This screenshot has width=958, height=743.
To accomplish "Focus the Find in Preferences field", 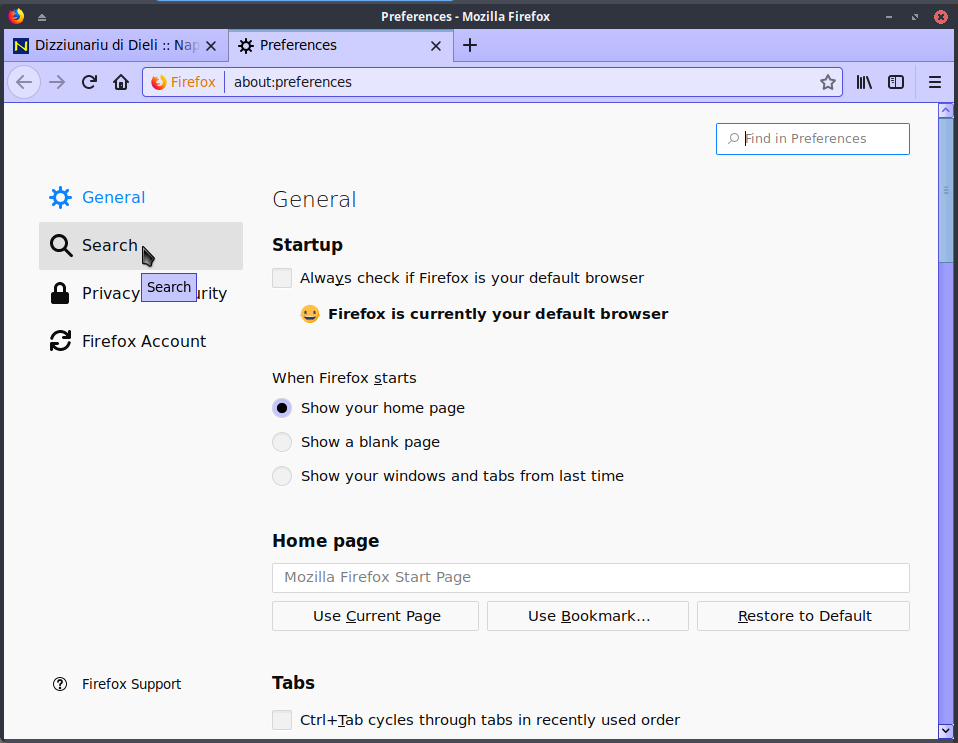I will pos(813,139).
